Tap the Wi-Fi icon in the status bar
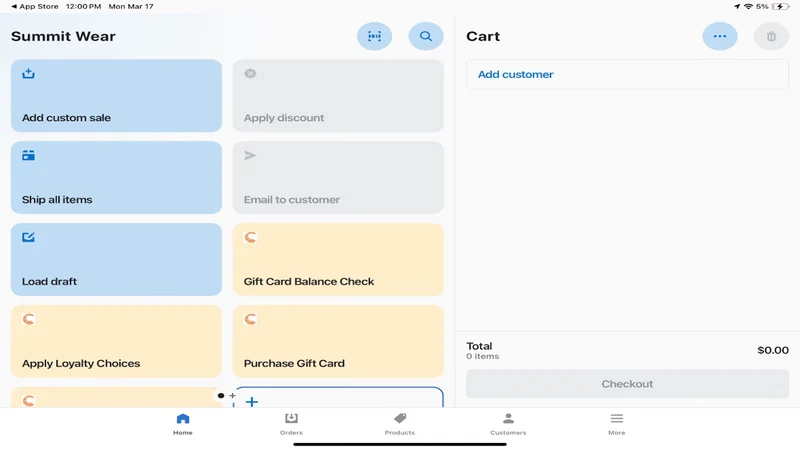 [x=748, y=7]
